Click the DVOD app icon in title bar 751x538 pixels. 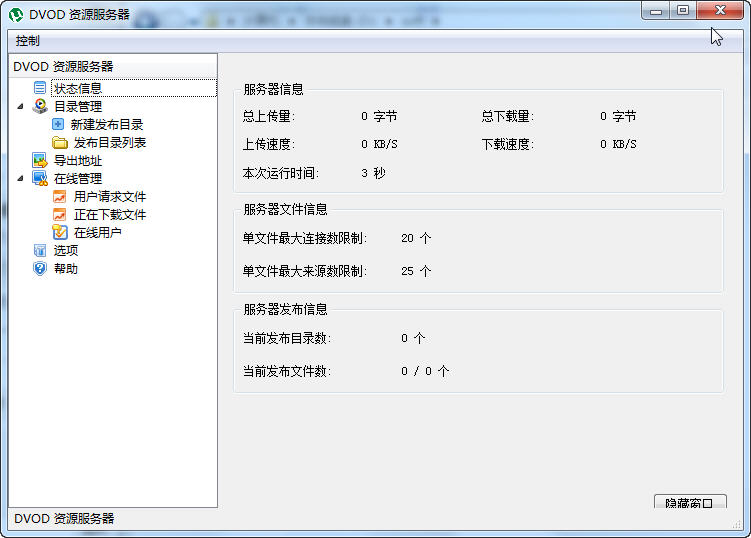coord(16,14)
